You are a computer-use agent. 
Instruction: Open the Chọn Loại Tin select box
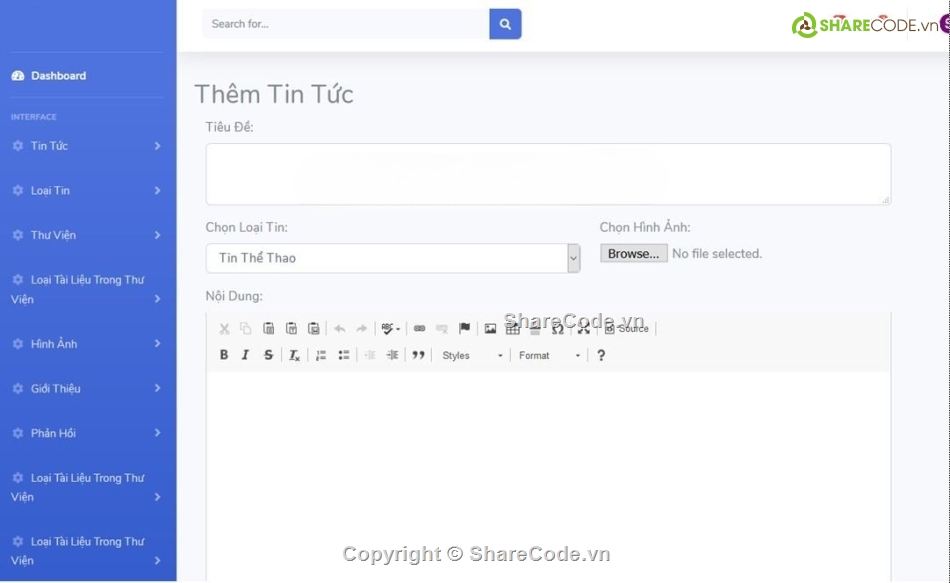(393, 259)
